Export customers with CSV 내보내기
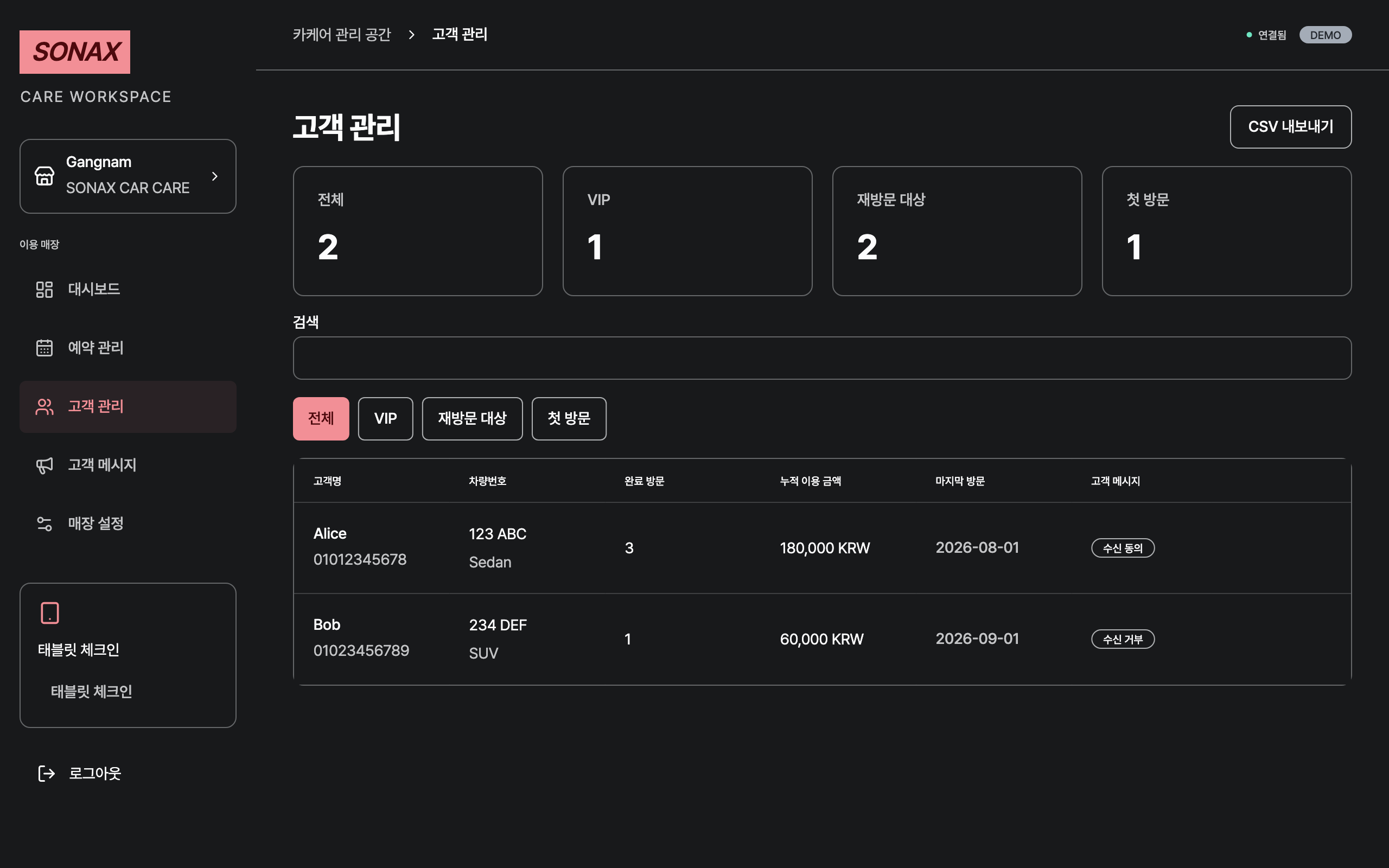 [x=1290, y=127]
